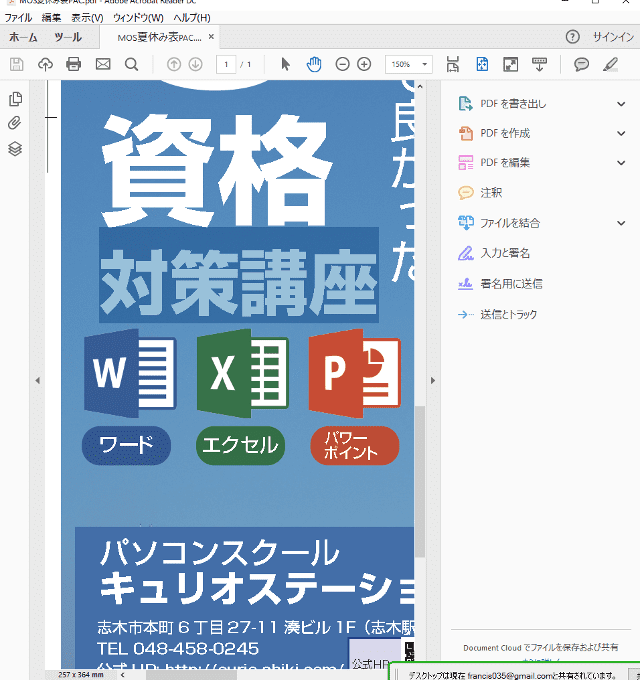Open the Layers panel
Screen dimensions: 640x680
point(15,149)
